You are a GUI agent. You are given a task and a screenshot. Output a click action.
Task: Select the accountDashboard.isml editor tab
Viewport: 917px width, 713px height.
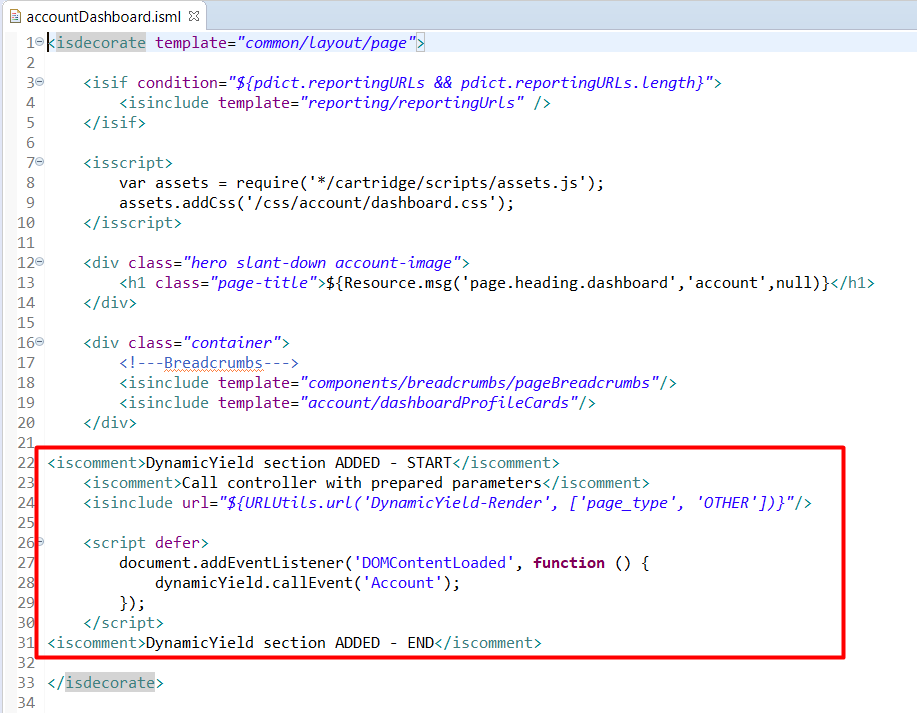(x=104, y=16)
